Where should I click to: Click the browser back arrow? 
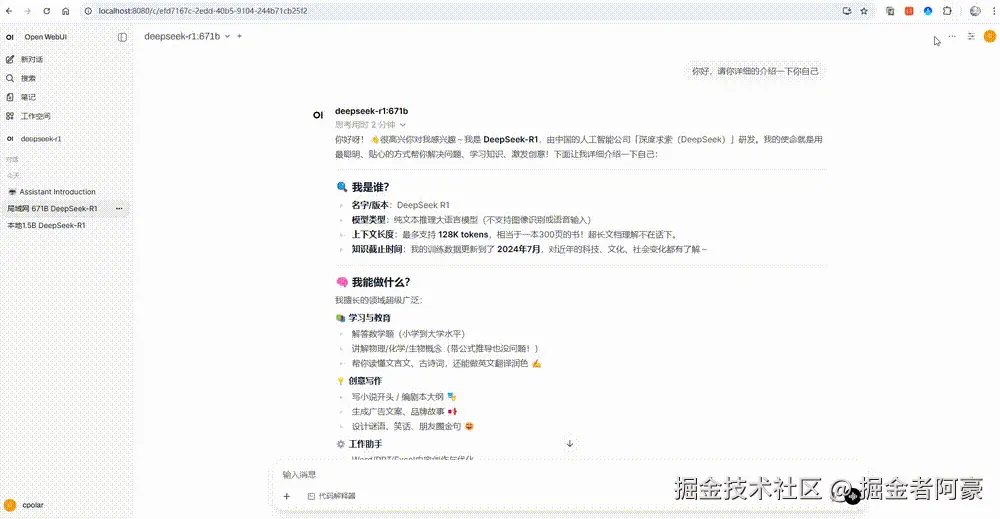pyautogui.click(x=9, y=11)
